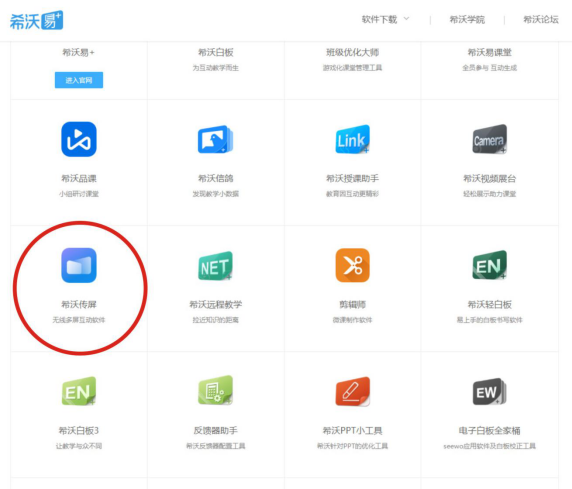Screen dimensions: 572x489
Task: Open the 希沃品课 app icon
Action: [x=79, y=139]
